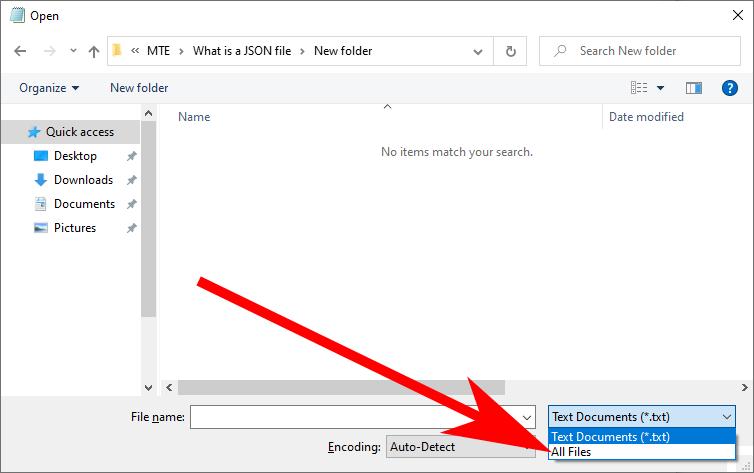Click the sidebar scroll down arrow
754x473 pixels.
click(x=149, y=387)
